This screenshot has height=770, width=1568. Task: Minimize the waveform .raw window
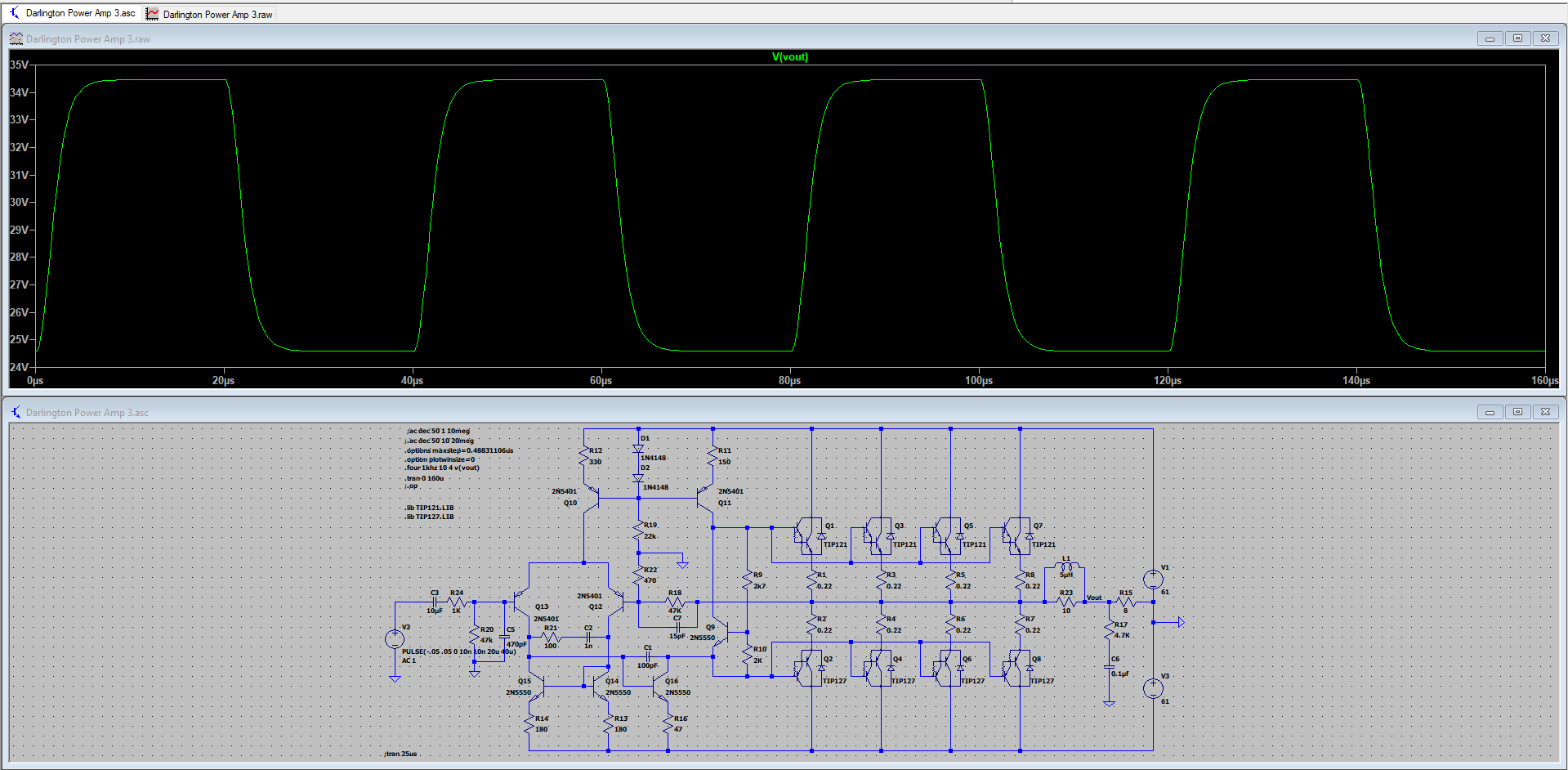pos(1490,38)
